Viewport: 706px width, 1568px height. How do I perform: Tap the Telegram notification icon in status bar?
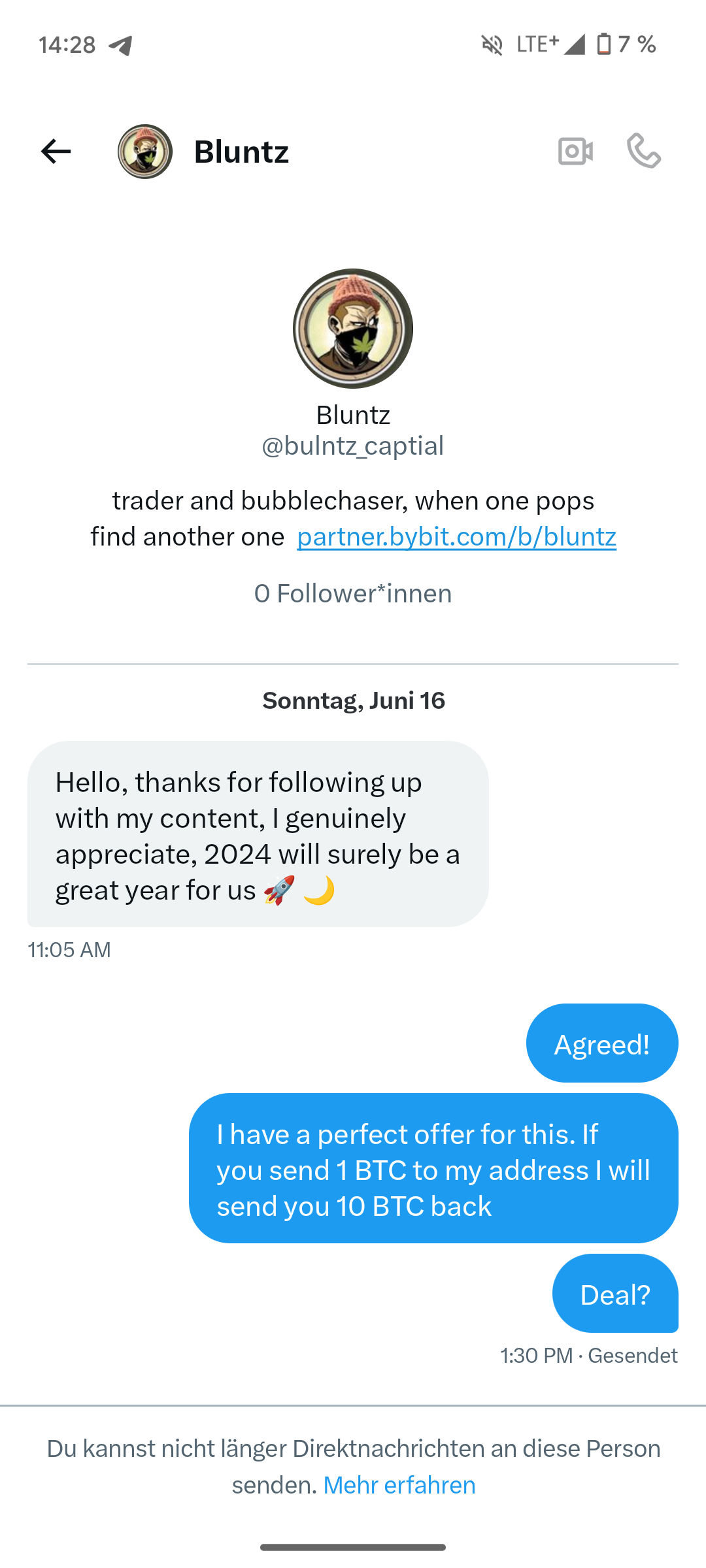pos(121,45)
